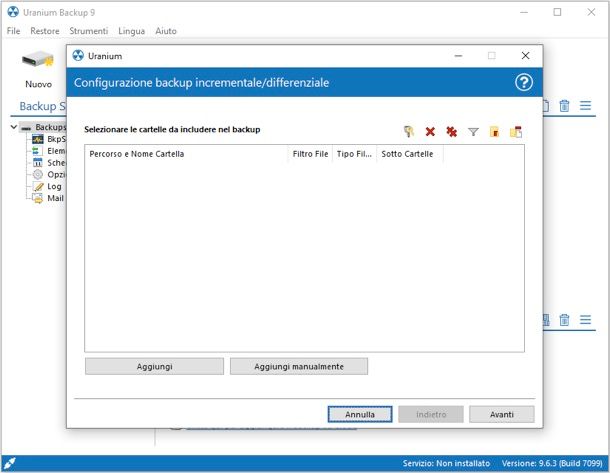Click the Uranium radiation logo in dialog title

pyautogui.click(x=78, y=56)
